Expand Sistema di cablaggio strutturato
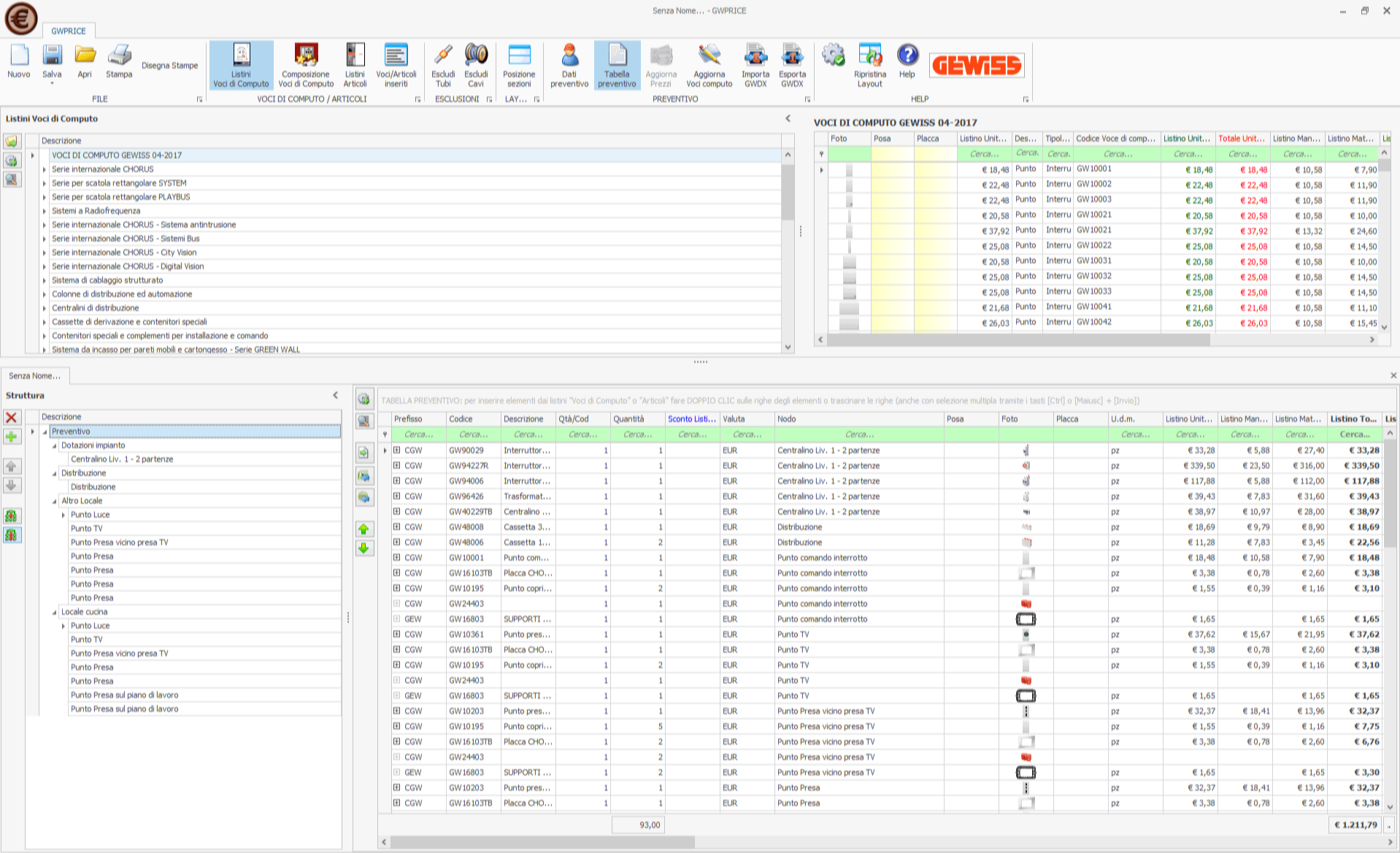1400x853 pixels. pyautogui.click(x=45, y=280)
